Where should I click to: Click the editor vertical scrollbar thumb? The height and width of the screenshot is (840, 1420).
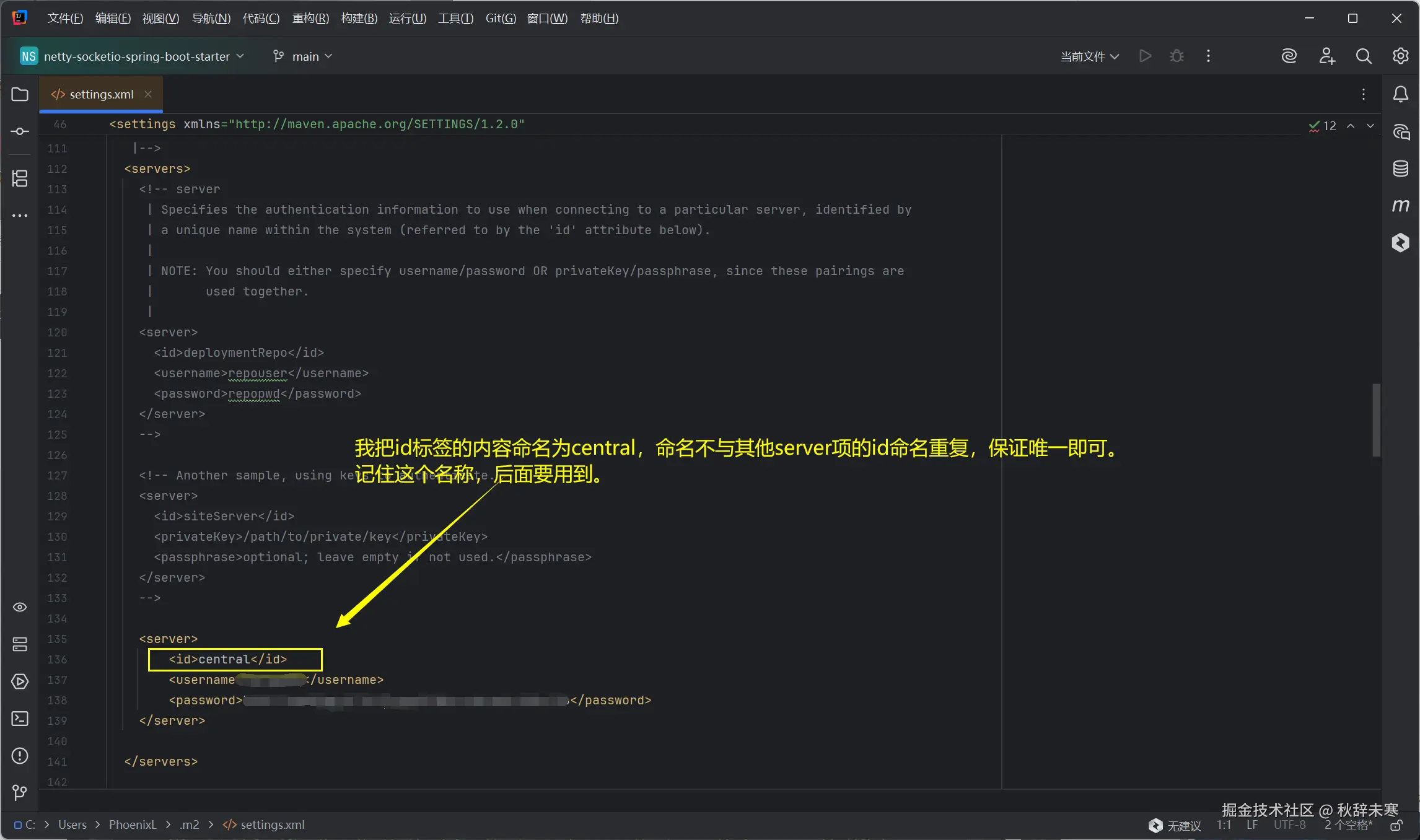coord(1376,420)
